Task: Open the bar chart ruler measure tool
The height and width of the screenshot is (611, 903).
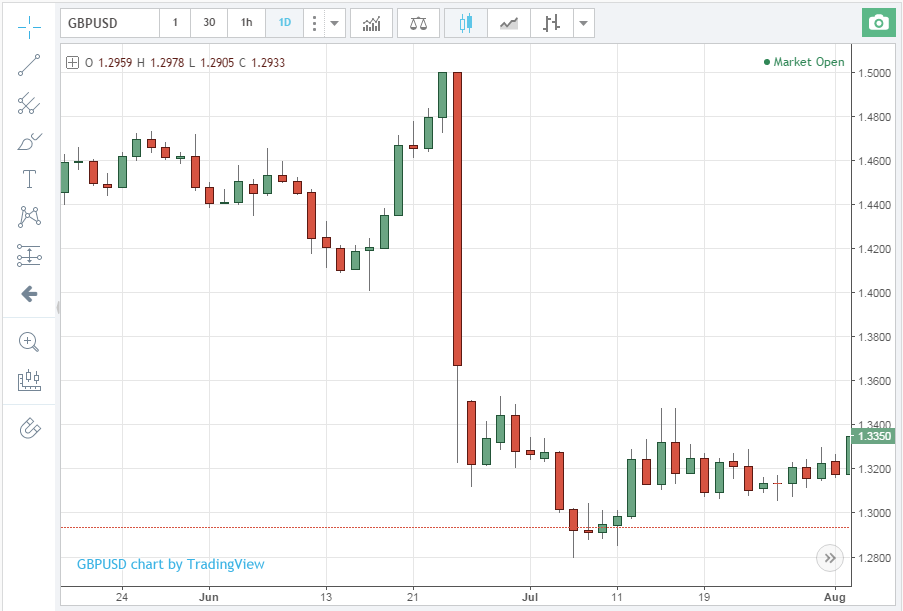Action: tap(29, 381)
